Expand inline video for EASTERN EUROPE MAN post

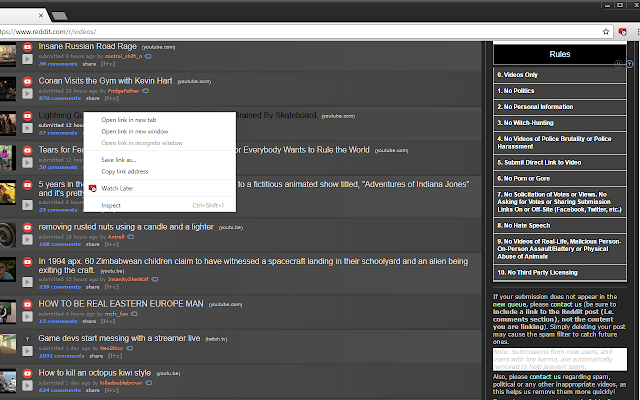(27, 316)
